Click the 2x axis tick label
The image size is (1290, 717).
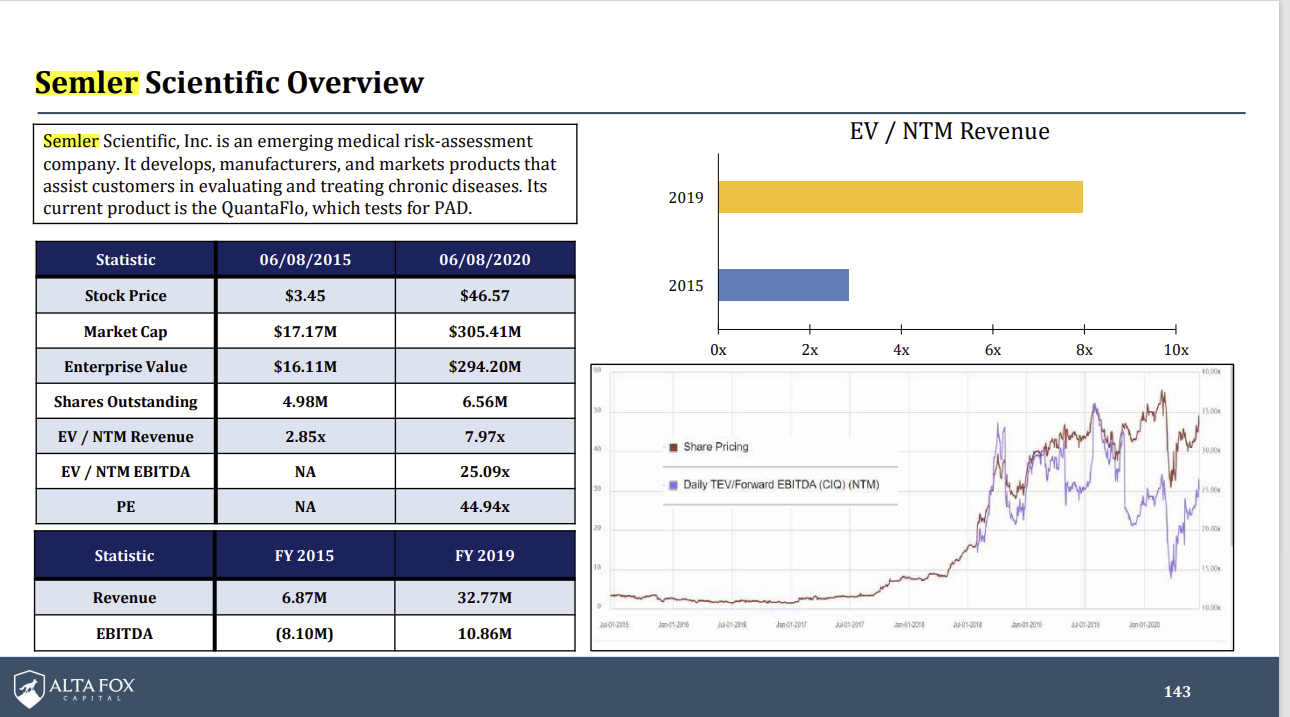click(810, 350)
